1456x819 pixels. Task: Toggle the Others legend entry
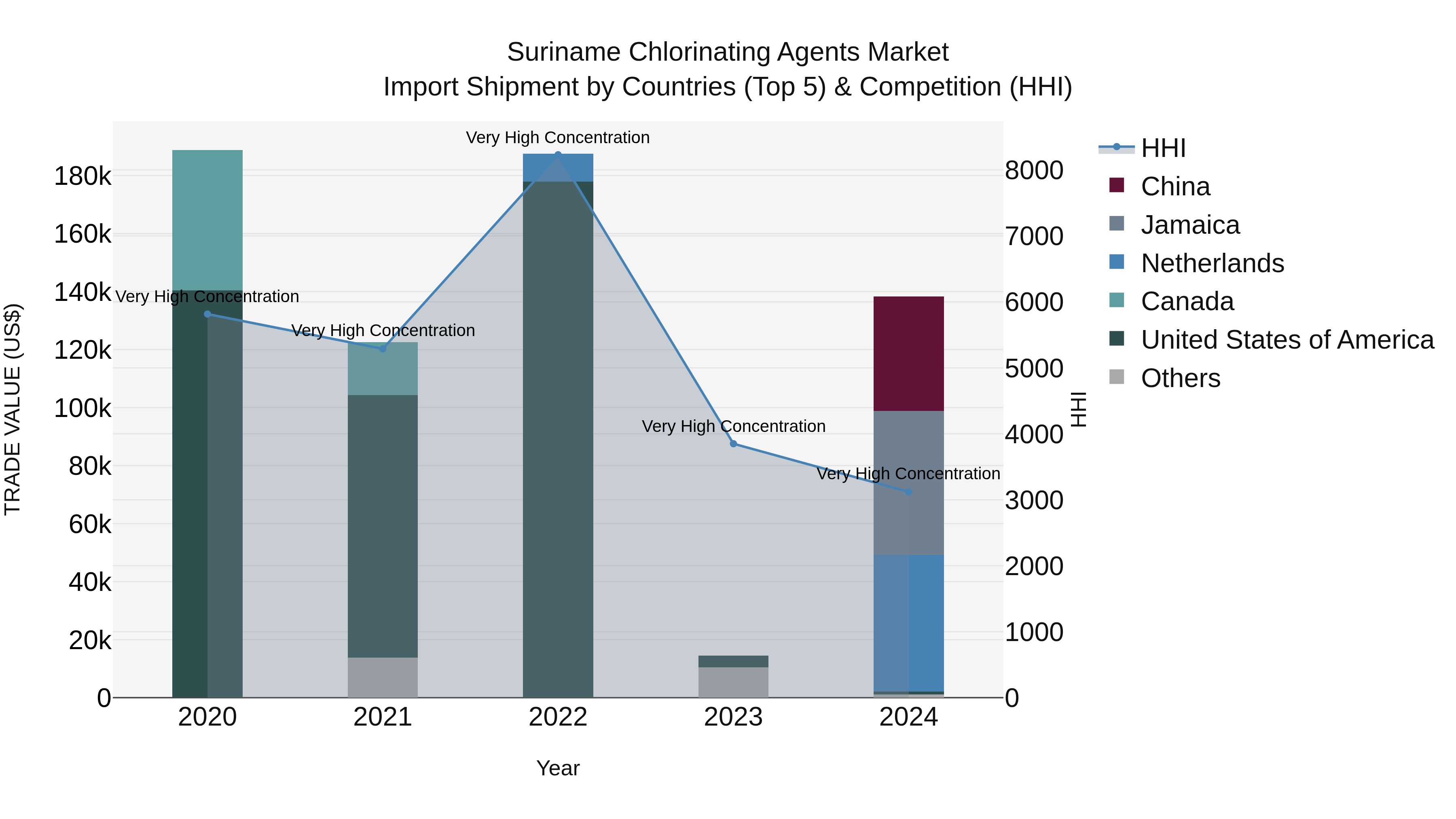click(x=1165, y=378)
